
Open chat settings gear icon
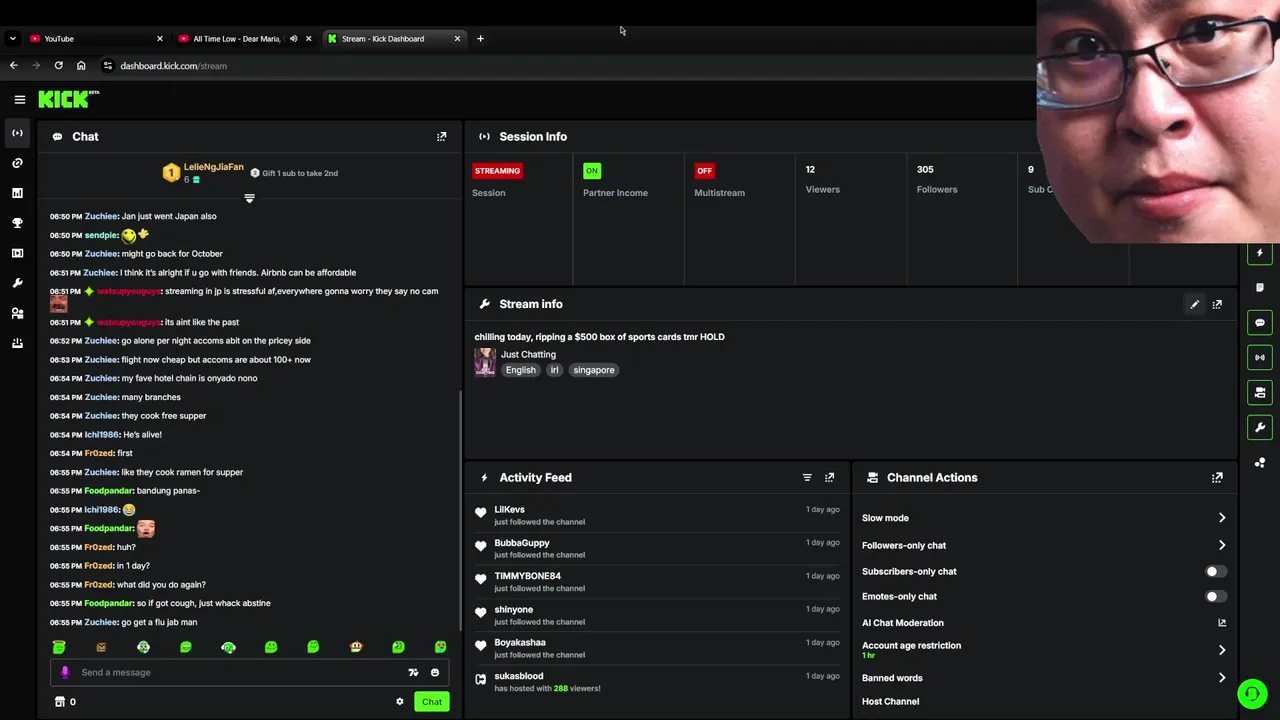tap(400, 702)
